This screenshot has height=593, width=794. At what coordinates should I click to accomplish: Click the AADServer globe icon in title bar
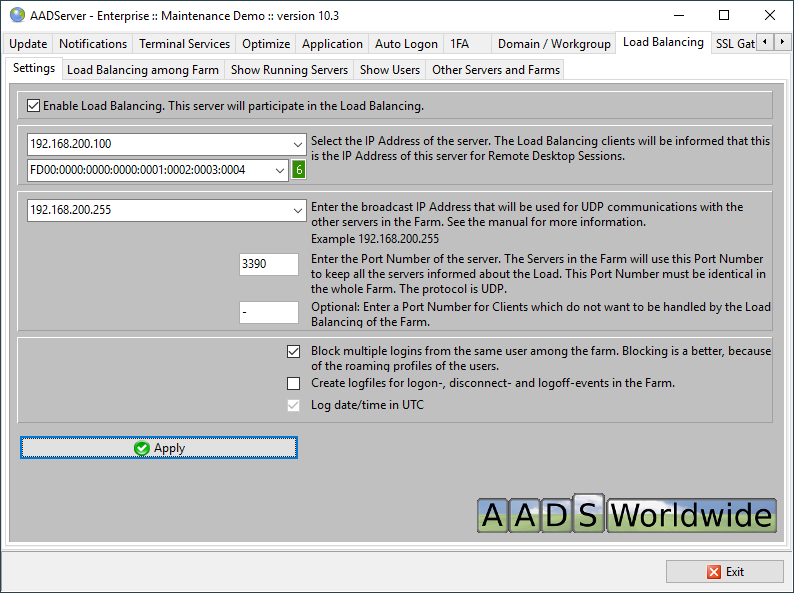point(17,15)
